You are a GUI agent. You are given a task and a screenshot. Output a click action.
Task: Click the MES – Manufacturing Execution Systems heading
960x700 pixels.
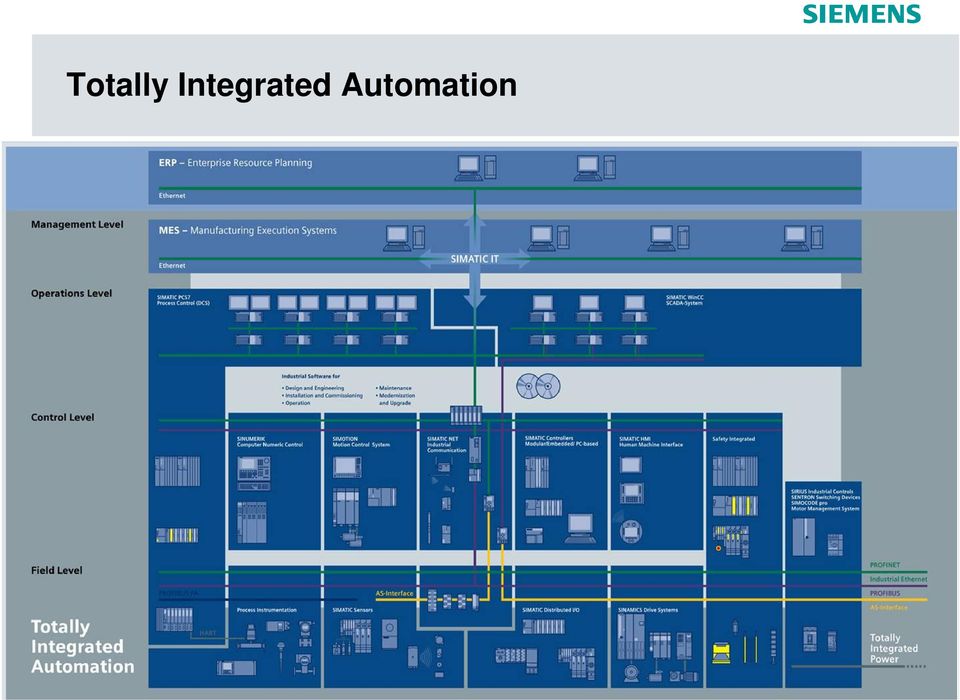[247, 230]
